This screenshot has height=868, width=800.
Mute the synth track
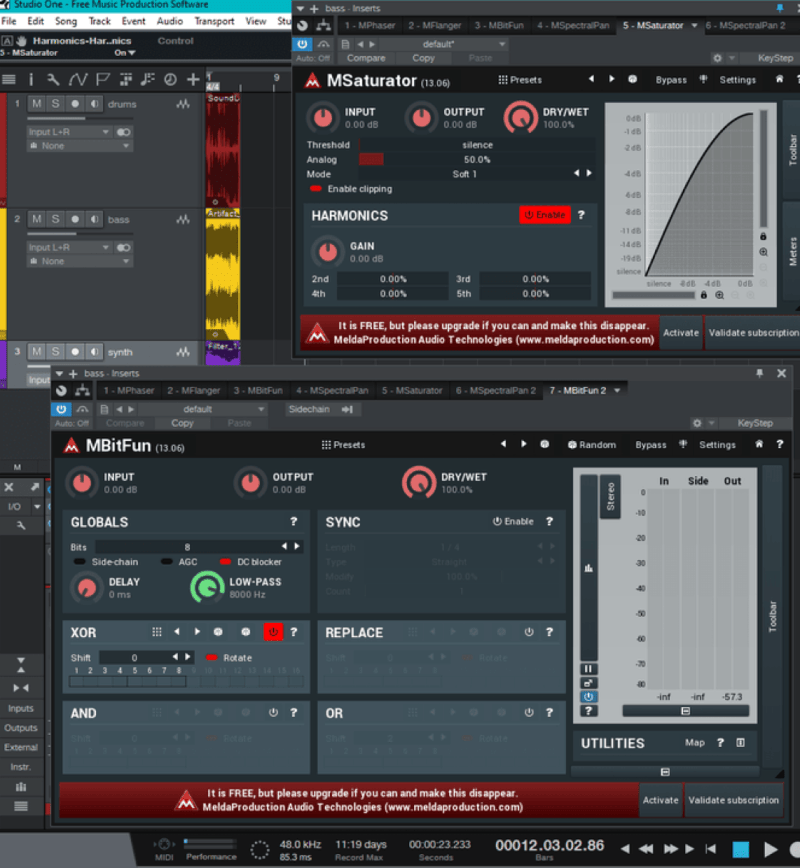pyautogui.click(x=37, y=352)
